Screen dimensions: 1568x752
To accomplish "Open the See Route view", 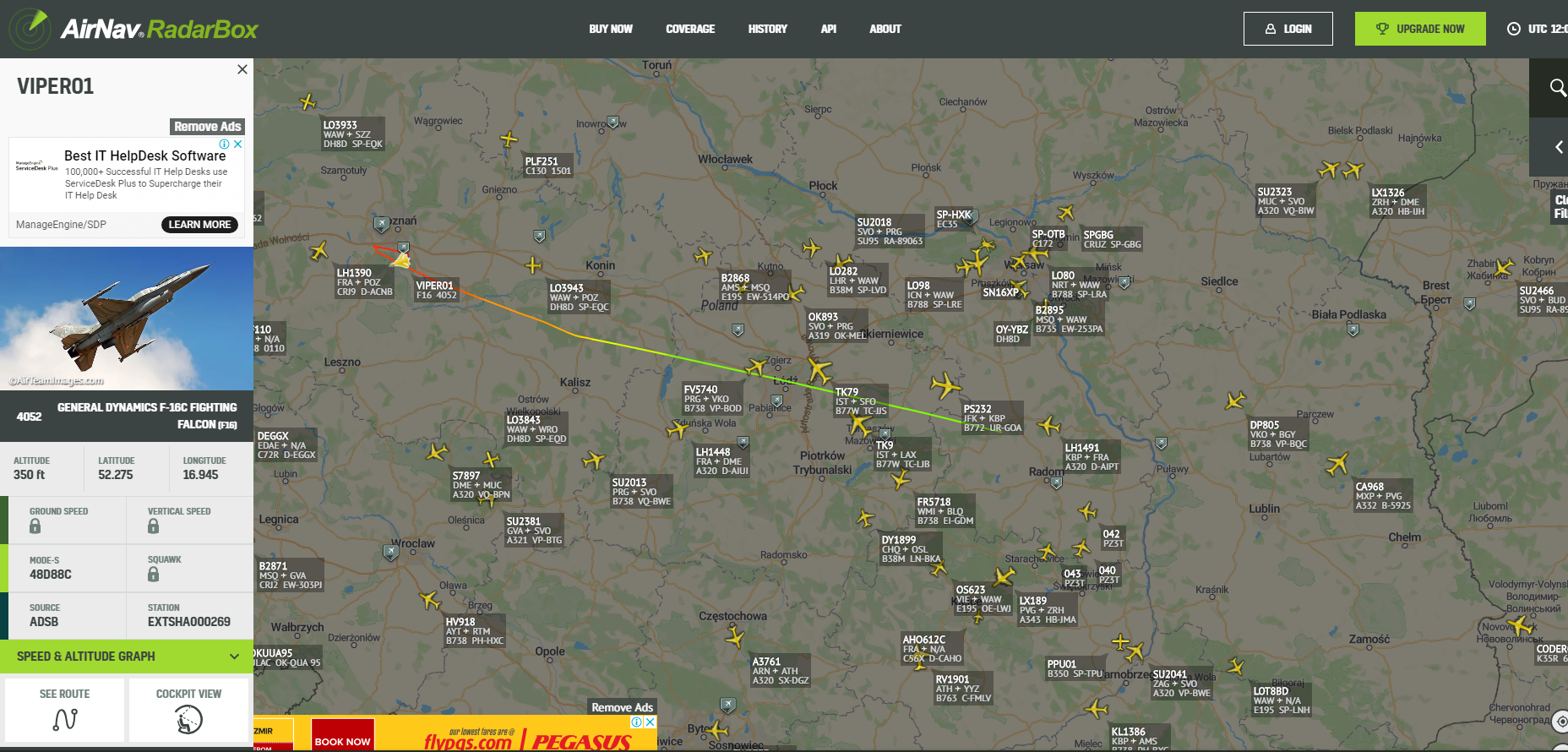I will pos(64,710).
